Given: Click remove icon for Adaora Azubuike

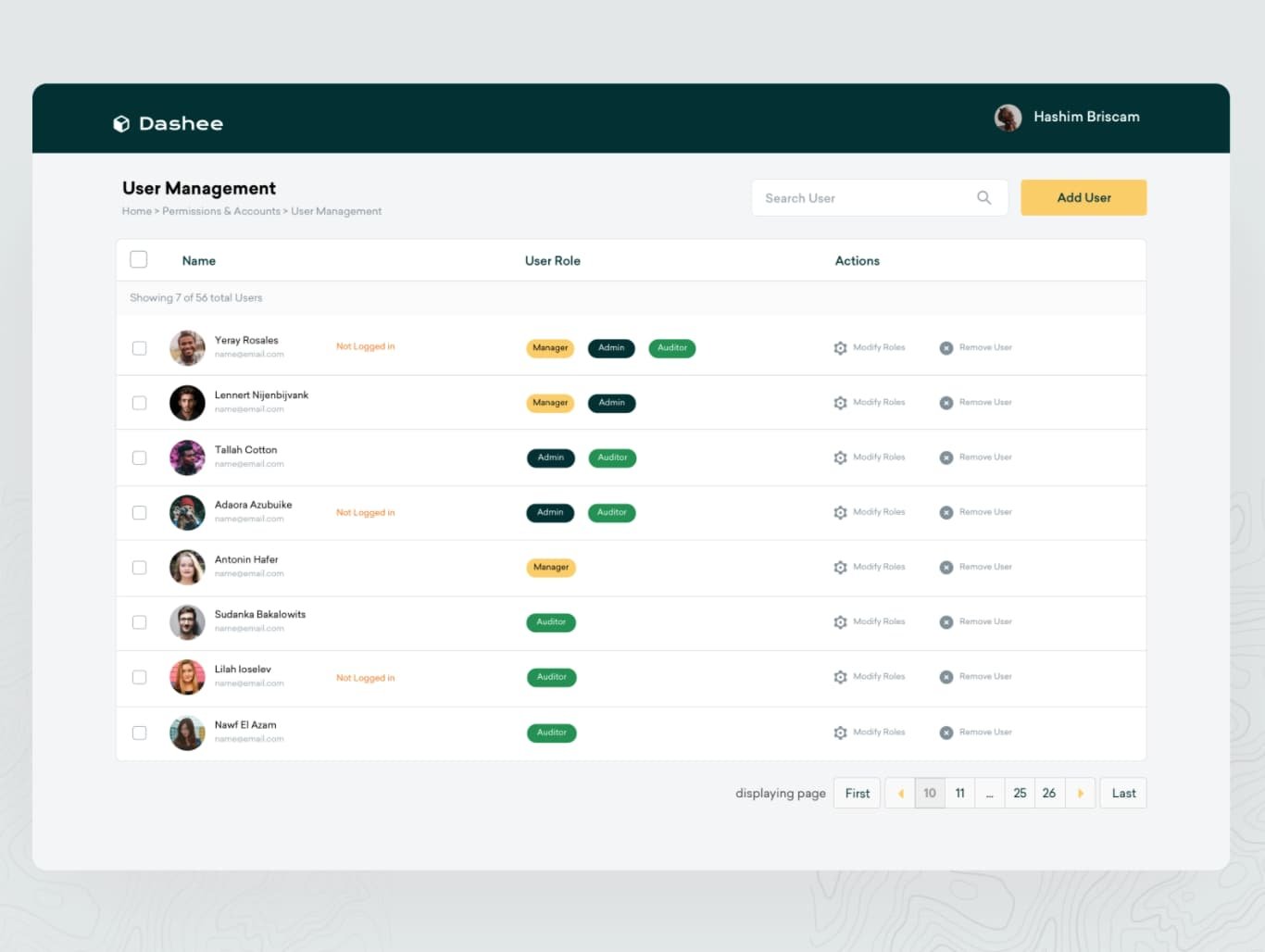Looking at the screenshot, I should 946,512.
